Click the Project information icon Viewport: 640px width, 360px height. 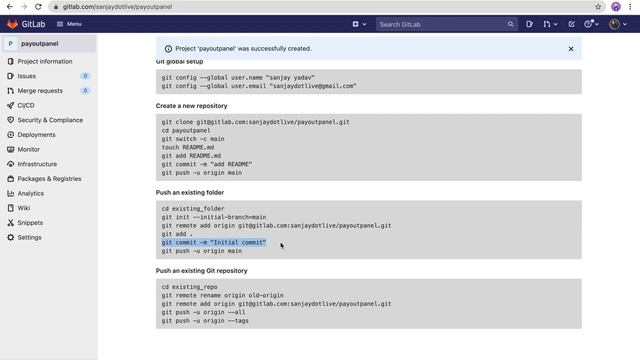(11, 61)
